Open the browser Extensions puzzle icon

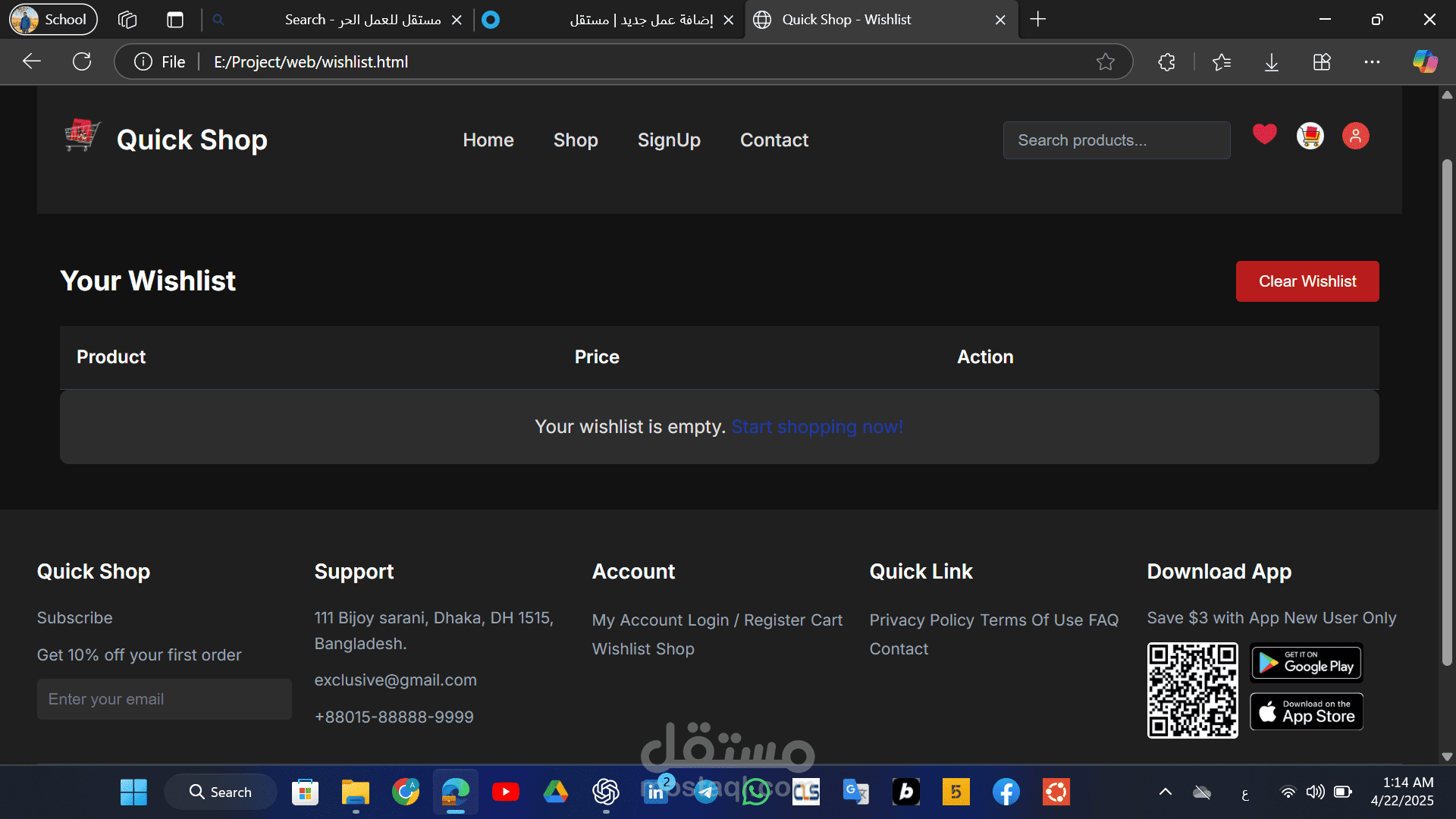(x=1166, y=61)
